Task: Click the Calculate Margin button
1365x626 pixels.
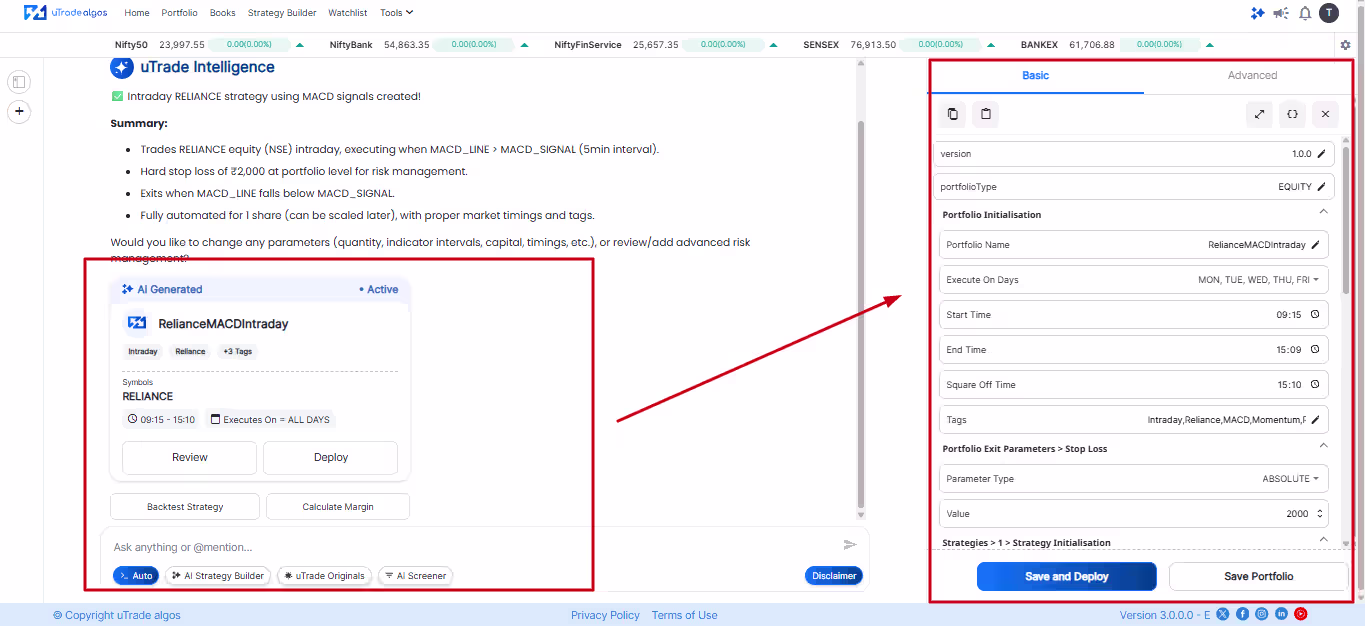Action: pyautogui.click(x=338, y=507)
